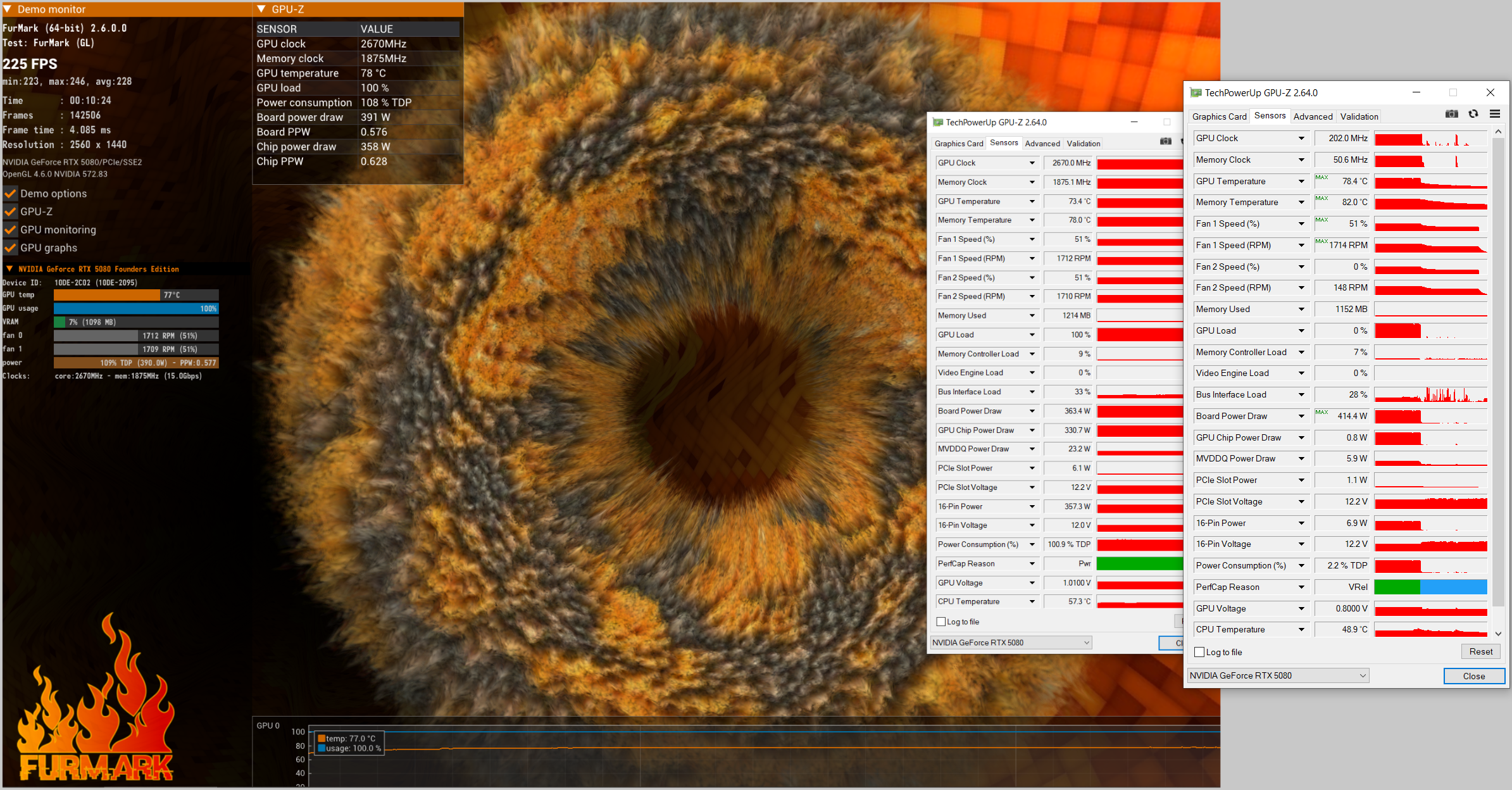Open the GPU Temperature sensor dropdown in front window
Viewport: 1512px width, 790px height.
pyautogui.click(x=1301, y=182)
